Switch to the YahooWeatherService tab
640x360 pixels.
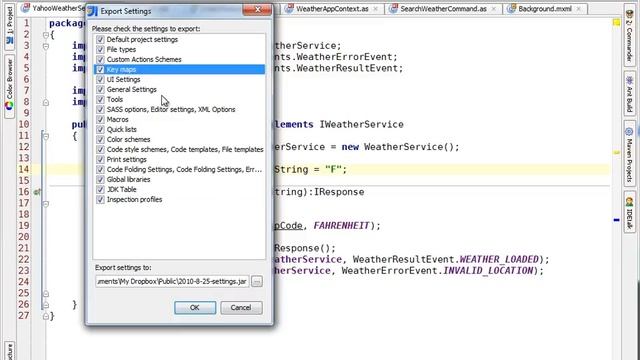(x=54, y=8)
